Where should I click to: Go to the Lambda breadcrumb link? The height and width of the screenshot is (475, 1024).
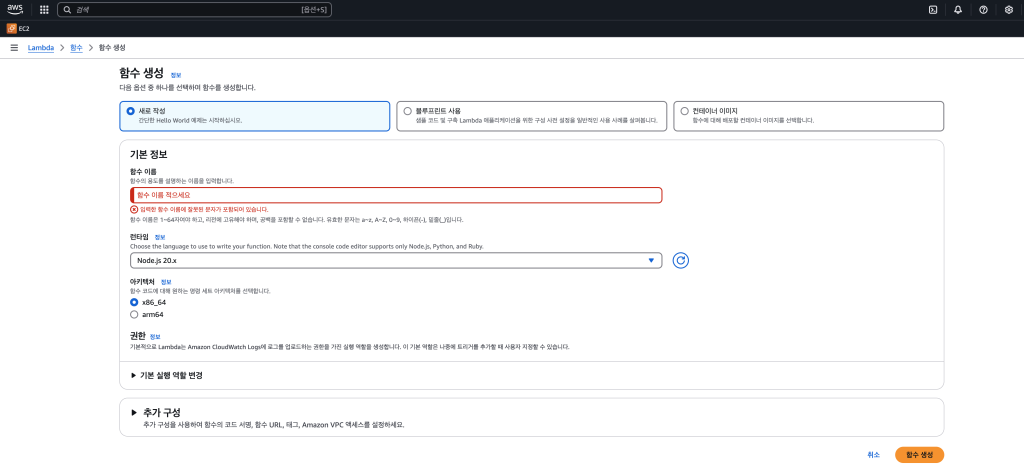click(41, 48)
